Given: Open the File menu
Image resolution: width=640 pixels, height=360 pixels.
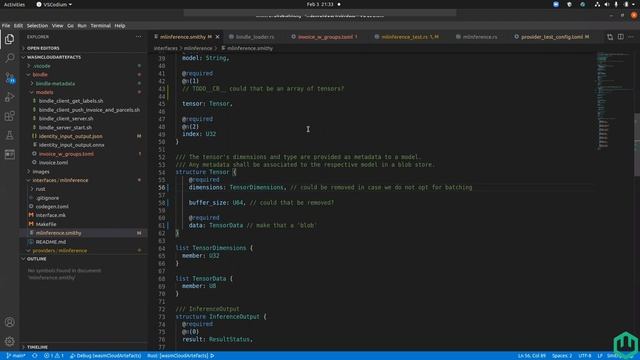Looking at the screenshot, I should click(x=6, y=26).
